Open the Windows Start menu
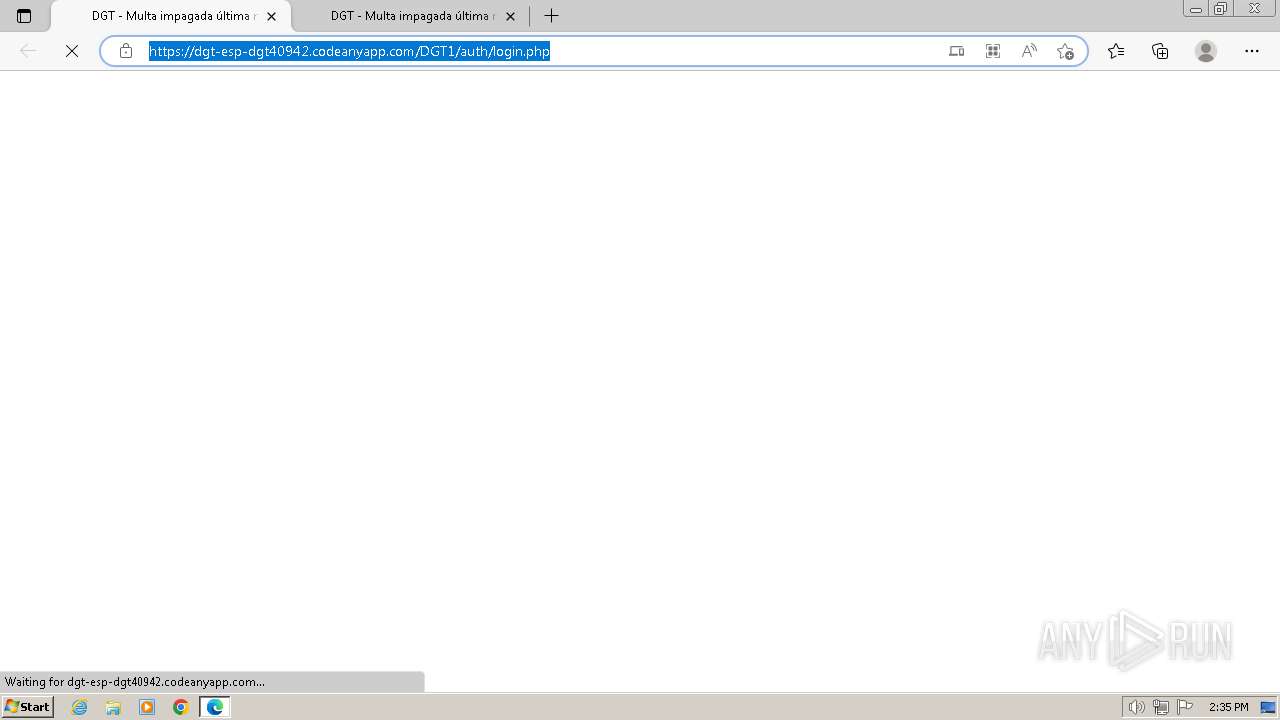This screenshot has width=1280, height=720. 27,707
